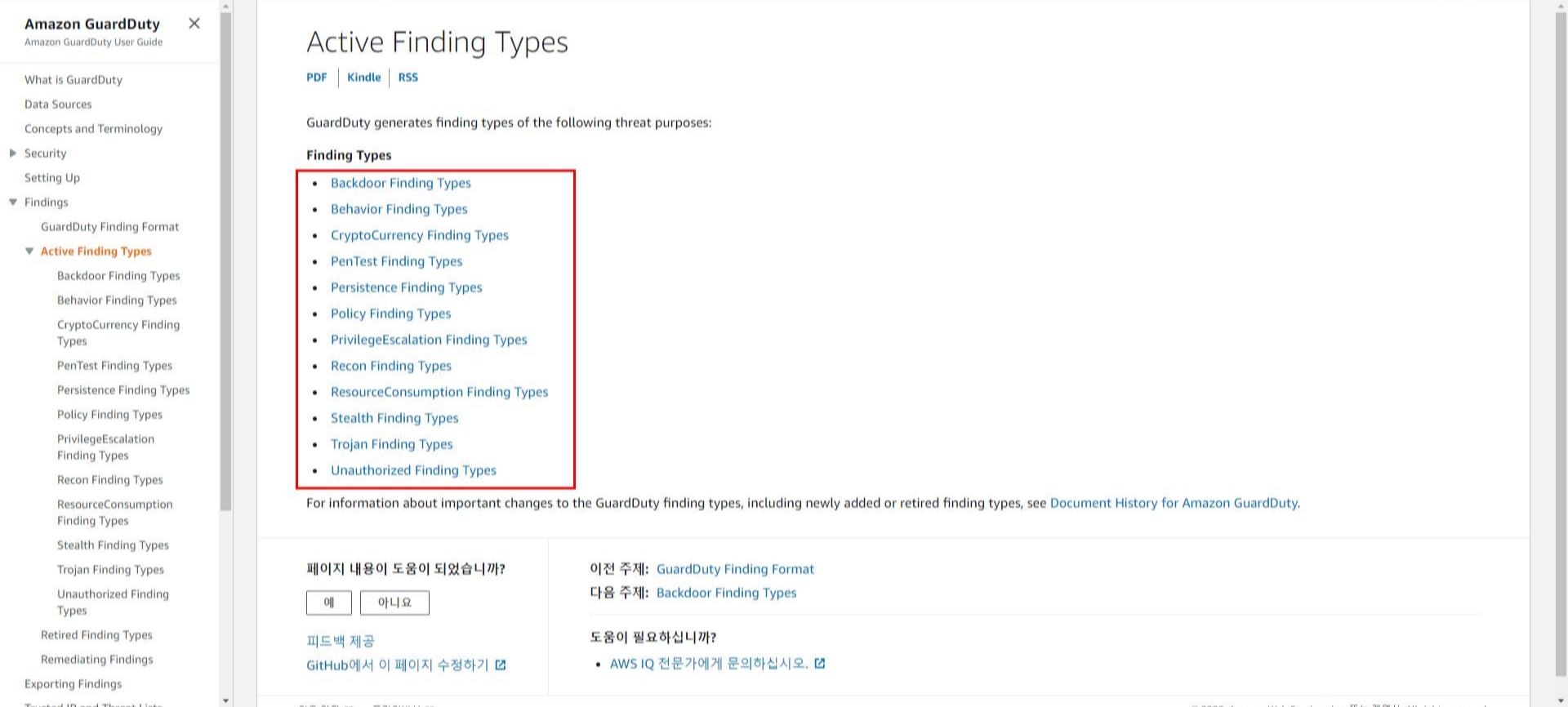This screenshot has height=707, width=1568.
Task: Open the Kindle version link
Action: (363, 77)
